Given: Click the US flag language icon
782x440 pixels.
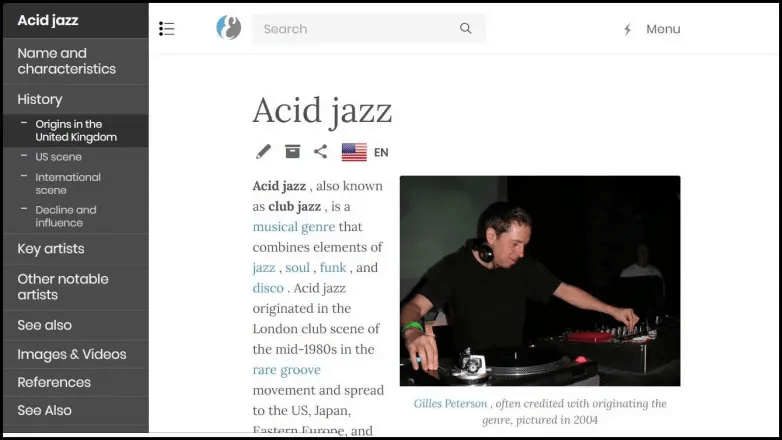Looking at the screenshot, I should (354, 153).
